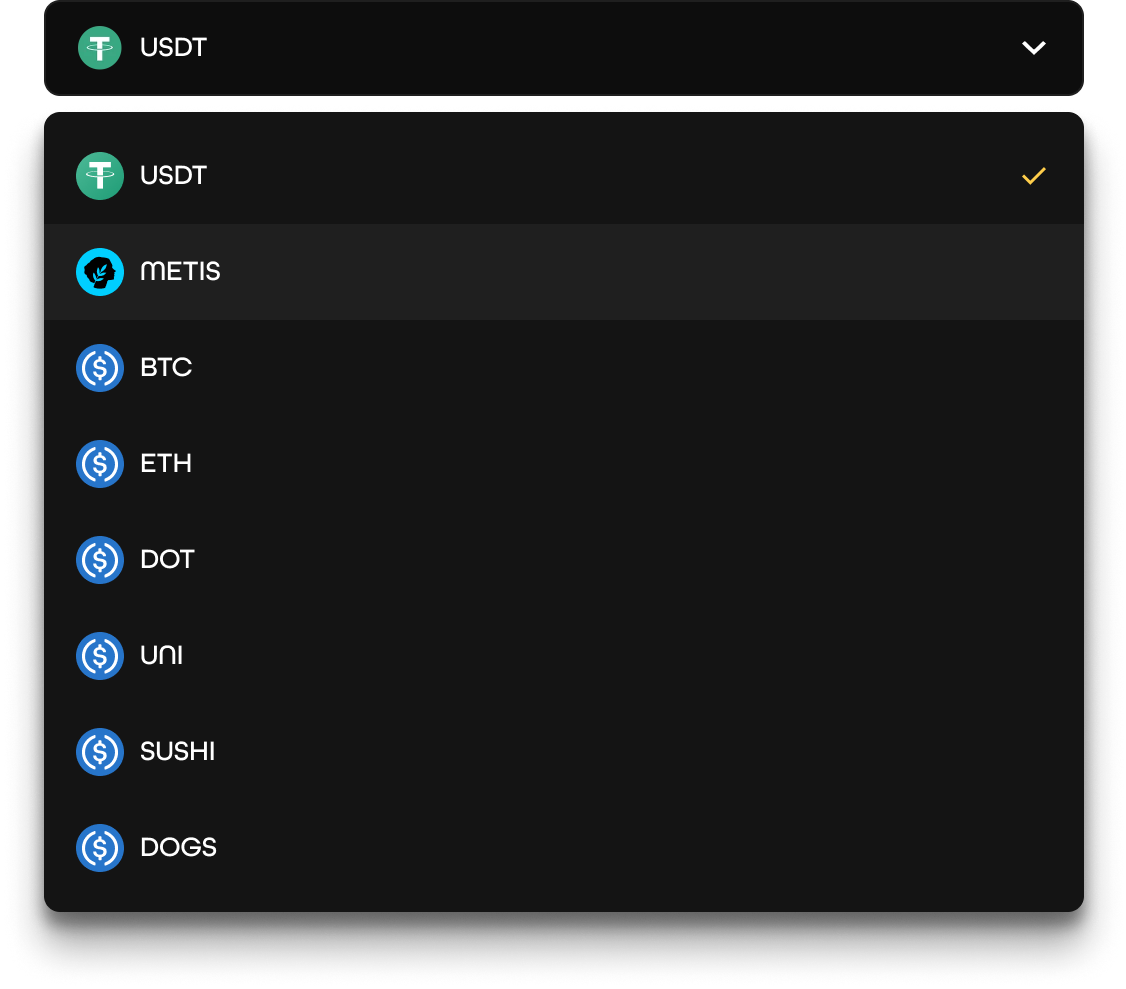This screenshot has width=1126, height=989.
Task: Click the USDT Tether icon in the list
Action: pos(100,176)
